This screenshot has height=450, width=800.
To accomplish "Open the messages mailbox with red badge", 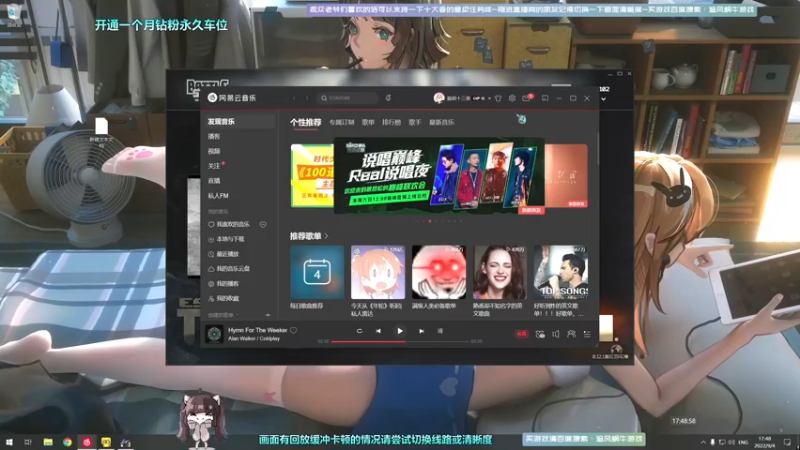I will click(x=527, y=98).
